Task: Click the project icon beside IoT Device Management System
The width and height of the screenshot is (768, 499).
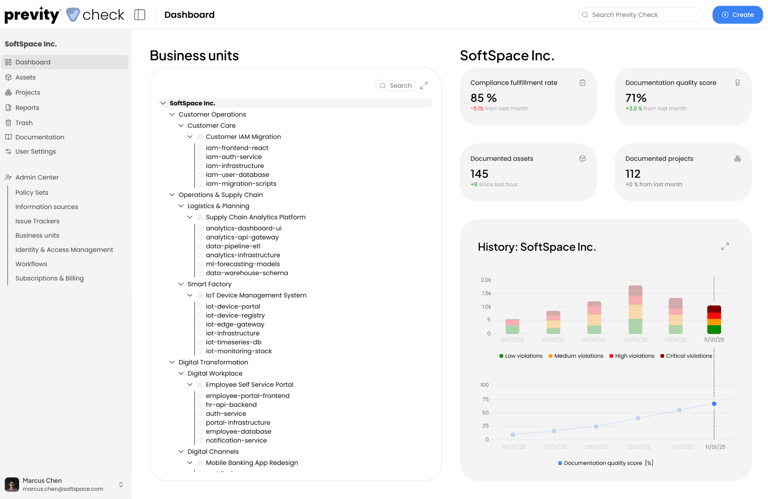Action: pyautogui.click(x=200, y=295)
